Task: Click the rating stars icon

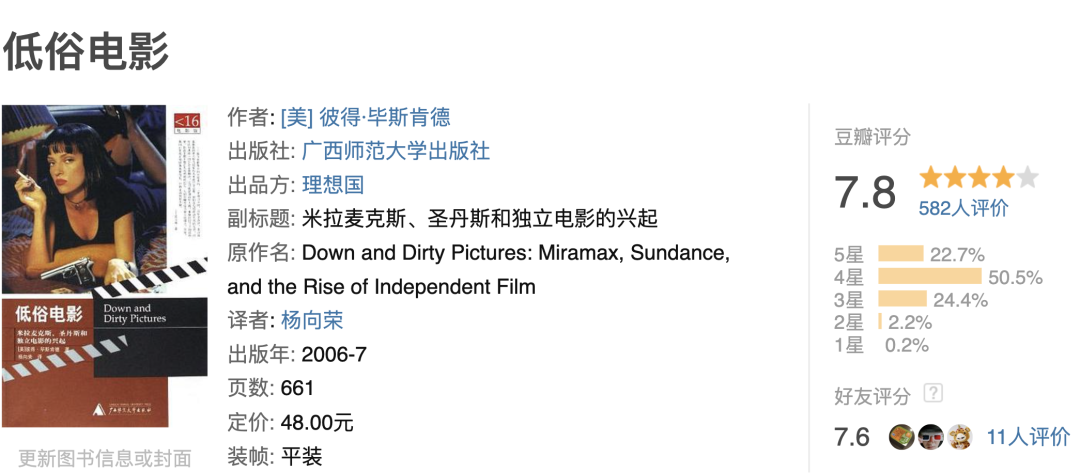Action: 978,178
